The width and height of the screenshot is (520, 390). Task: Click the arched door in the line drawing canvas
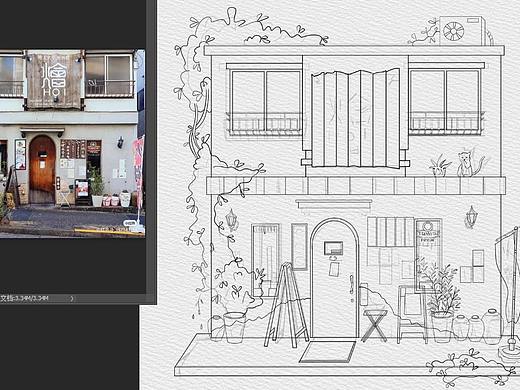(x=335, y=278)
